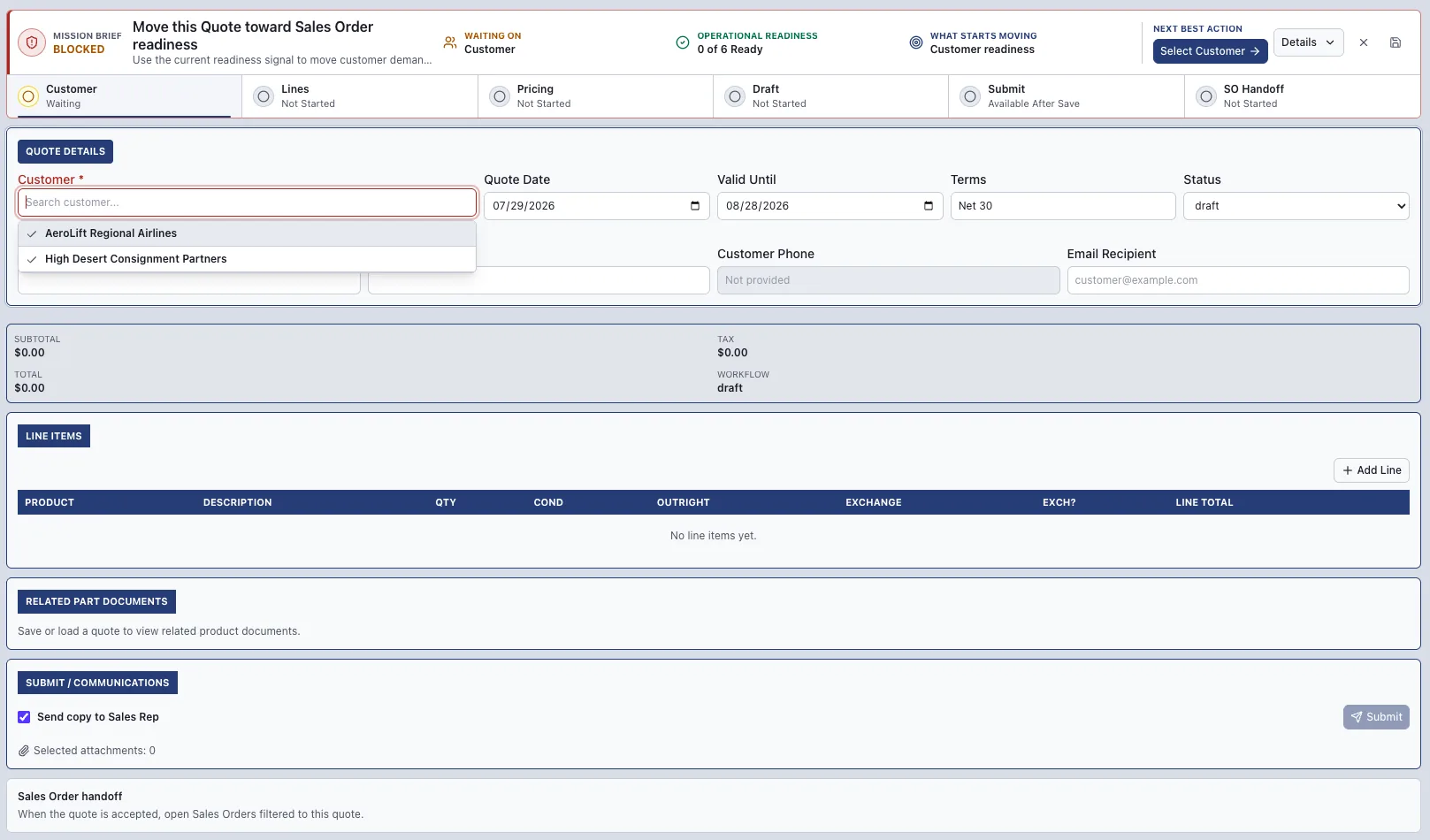The image size is (1430, 840).
Task: Click the Mission Brief shield icon
Action: tap(32, 42)
